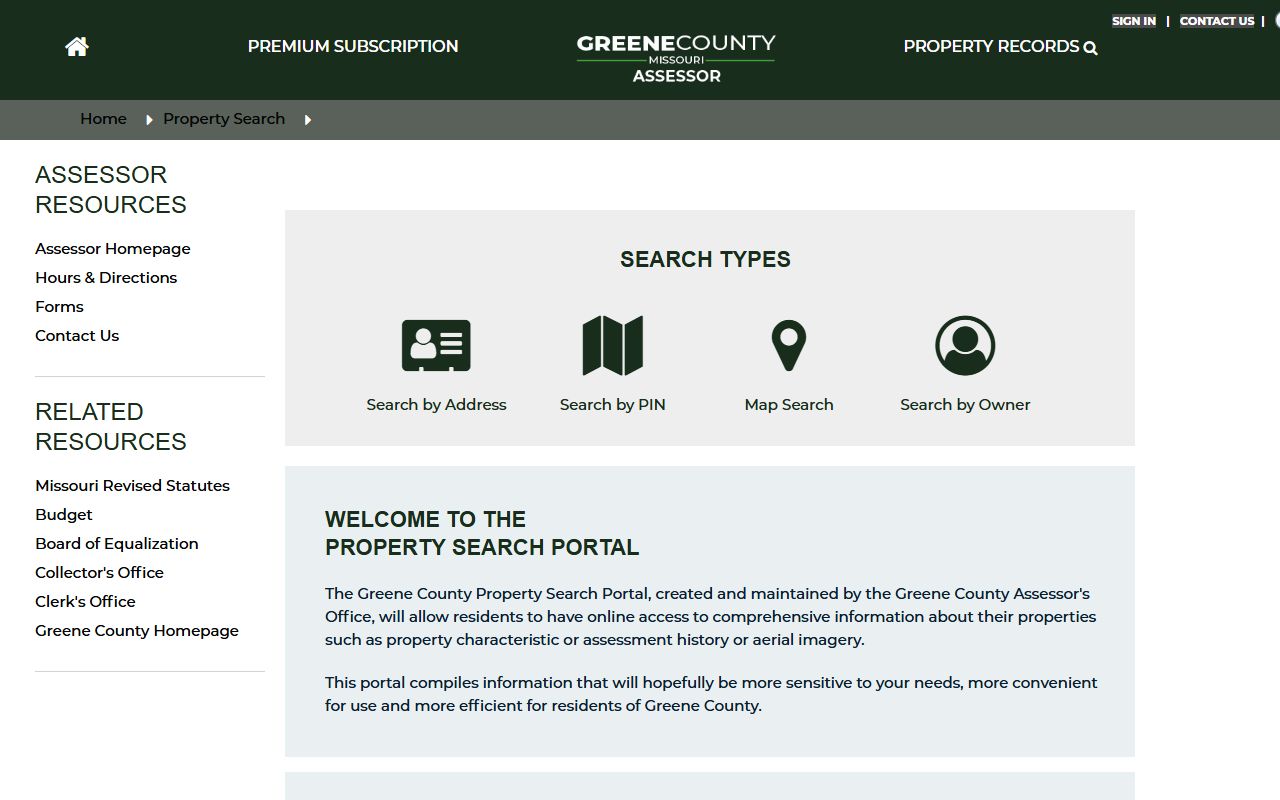The height and width of the screenshot is (800, 1280).
Task: Click Contact Us in Assessor Resources
Action: [77, 336]
